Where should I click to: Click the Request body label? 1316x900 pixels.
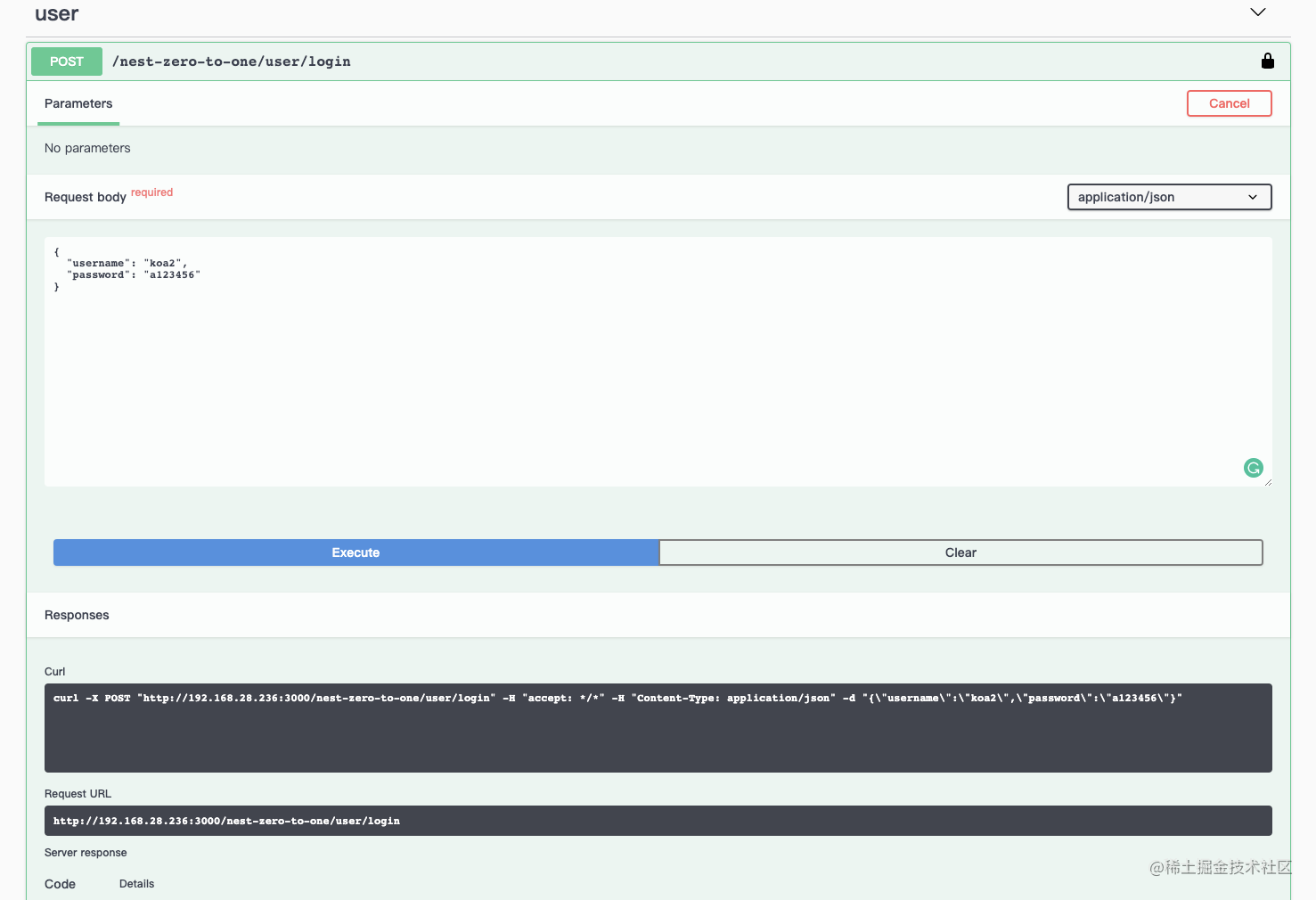(x=86, y=197)
